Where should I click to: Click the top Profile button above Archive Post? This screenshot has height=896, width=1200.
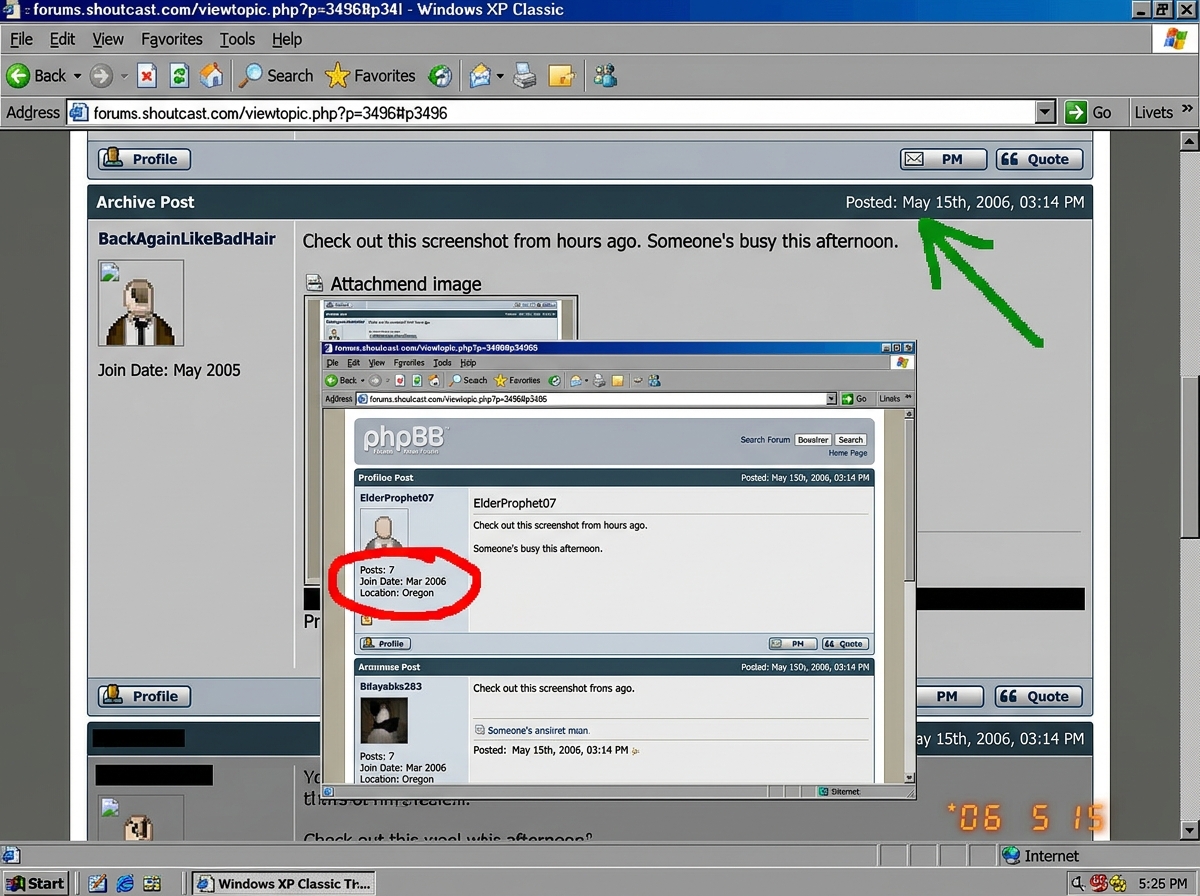pos(144,158)
